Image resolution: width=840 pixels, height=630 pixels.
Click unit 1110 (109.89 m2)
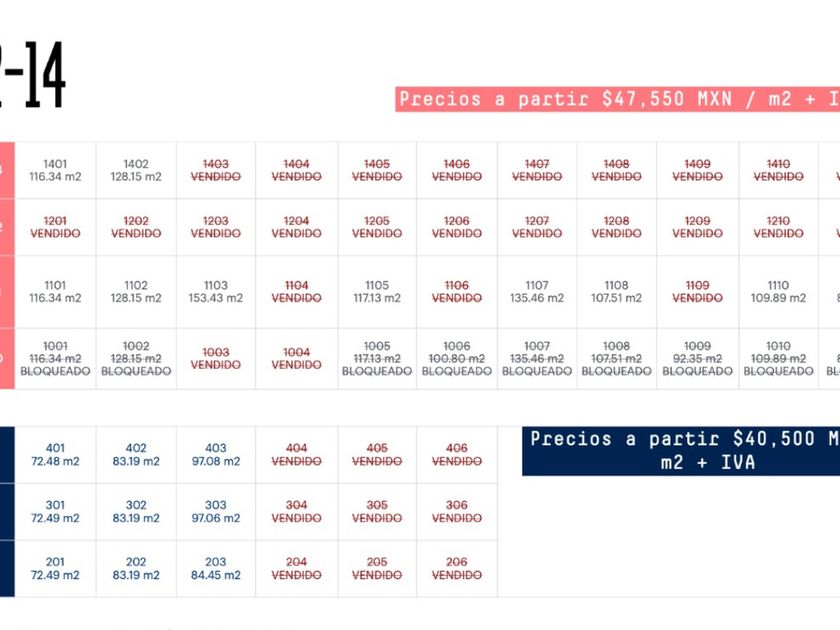pos(778,291)
